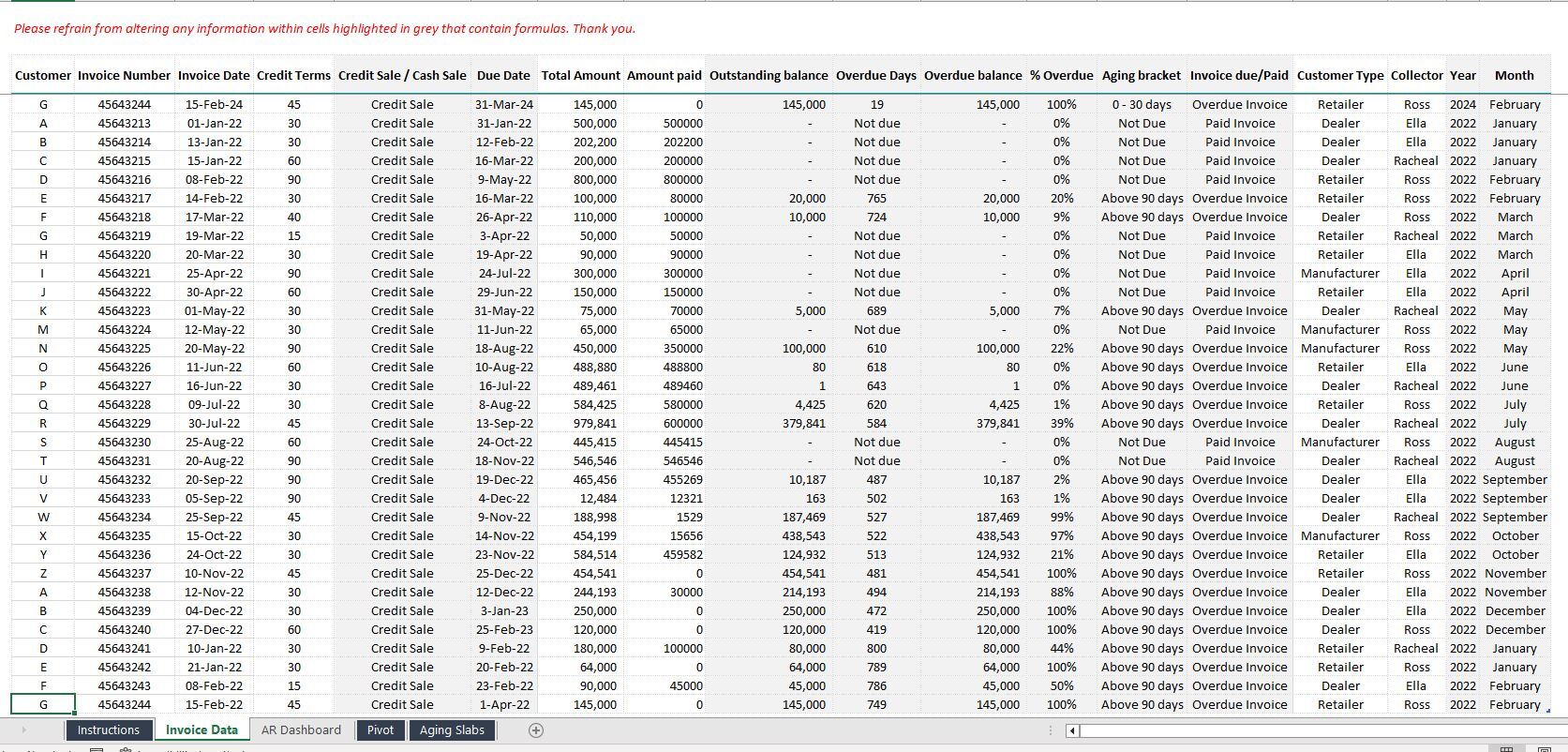The width and height of the screenshot is (1568, 752).
Task: Select outstanding balance 438,543
Action: coord(769,535)
